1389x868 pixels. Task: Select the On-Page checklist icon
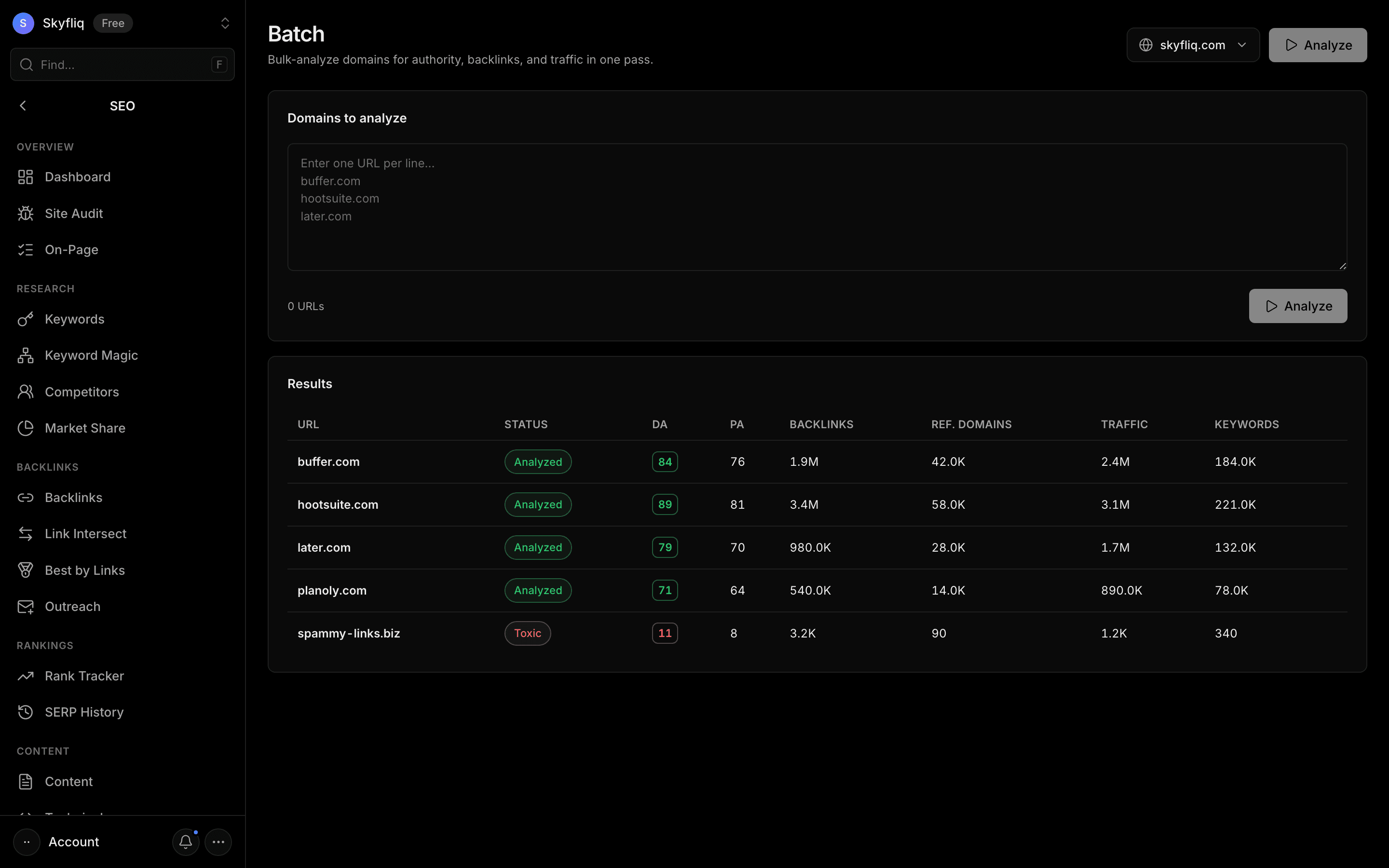tap(25, 250)
